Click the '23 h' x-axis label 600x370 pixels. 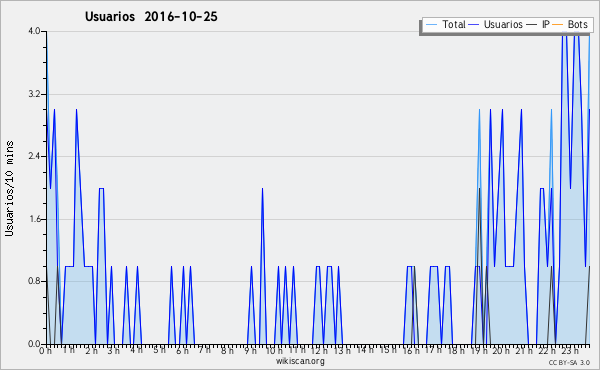[x=570, y=351]
